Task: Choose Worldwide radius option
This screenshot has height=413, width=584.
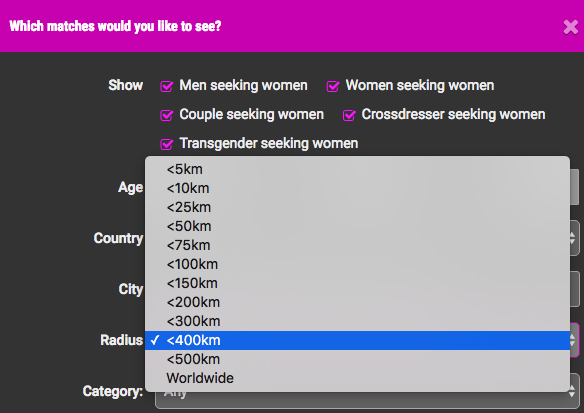Action: pos(357,378)
